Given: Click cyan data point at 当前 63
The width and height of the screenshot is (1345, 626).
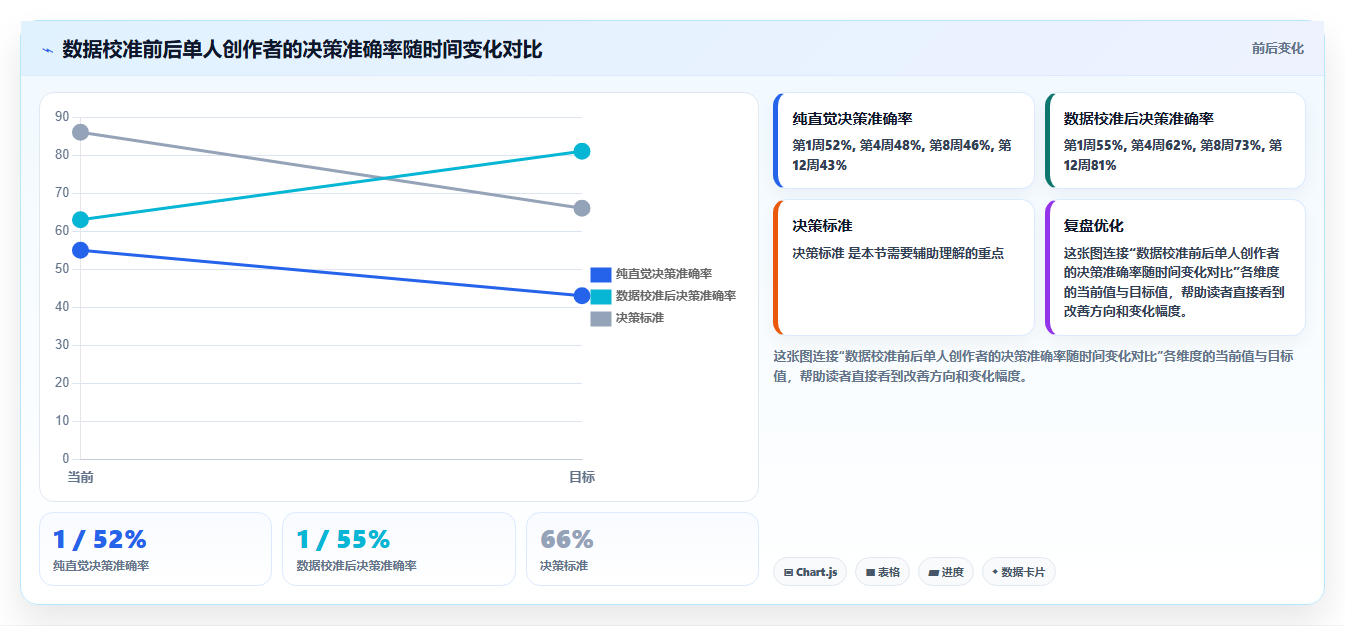Looking at the screenshot, I should click(80, 220).
